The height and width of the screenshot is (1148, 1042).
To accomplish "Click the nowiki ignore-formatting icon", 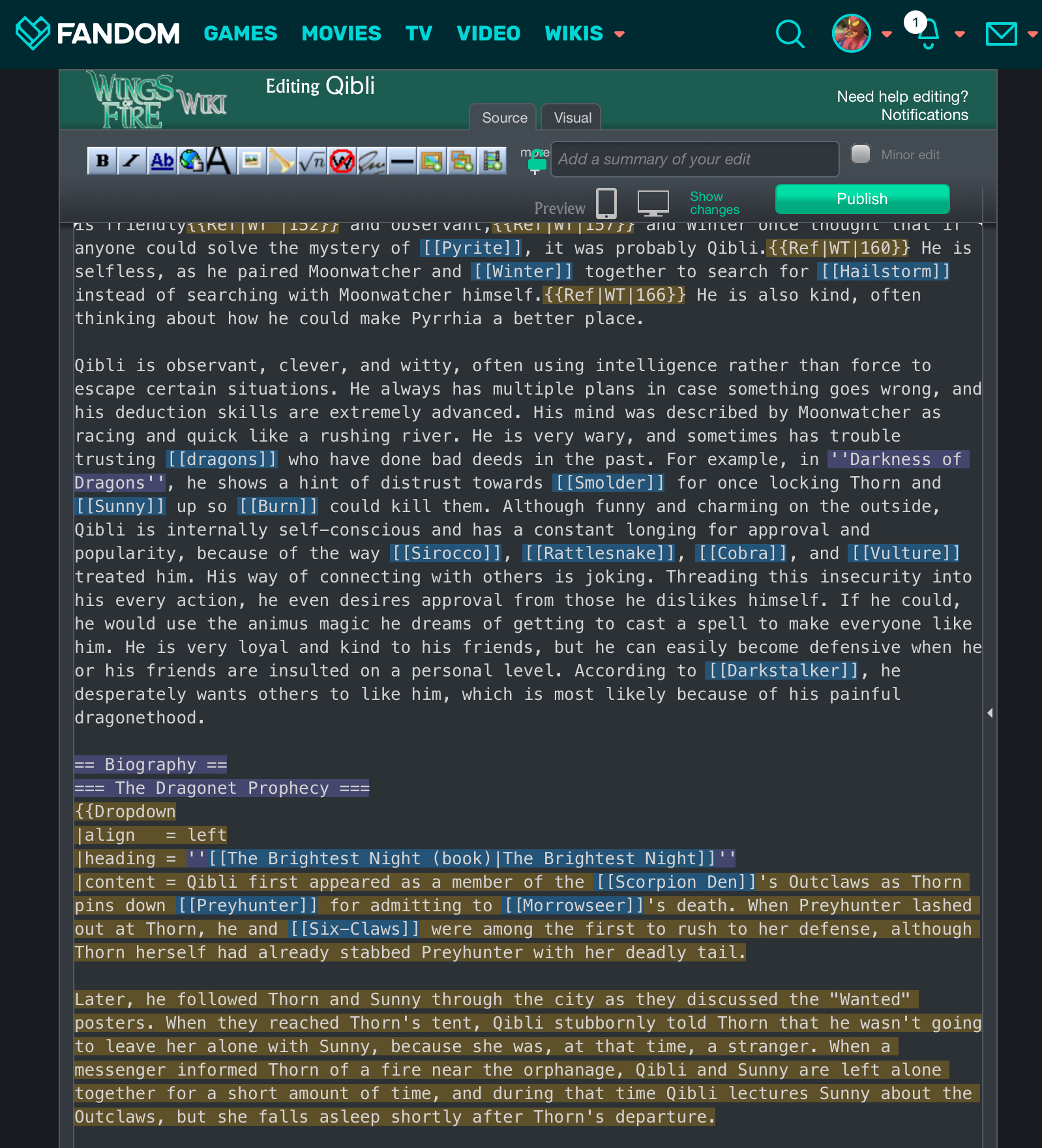I will [x=342, y=160].
